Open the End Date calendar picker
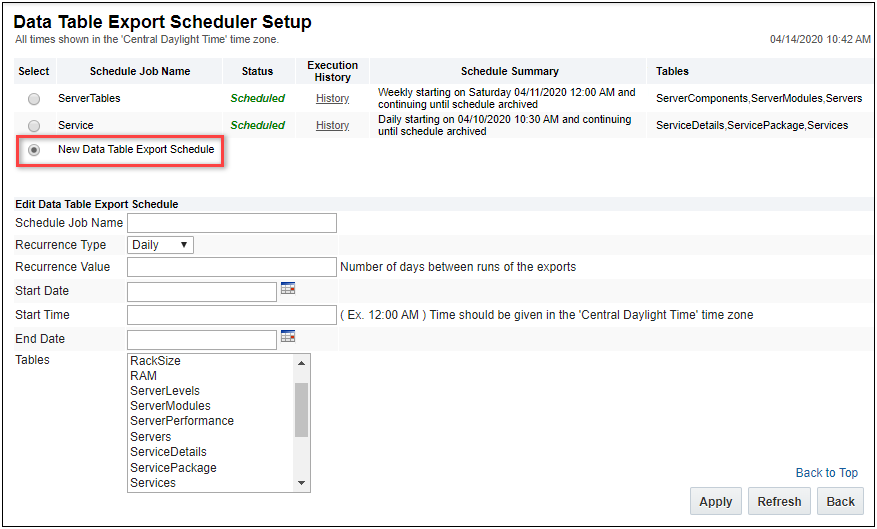 coord(288,337)
